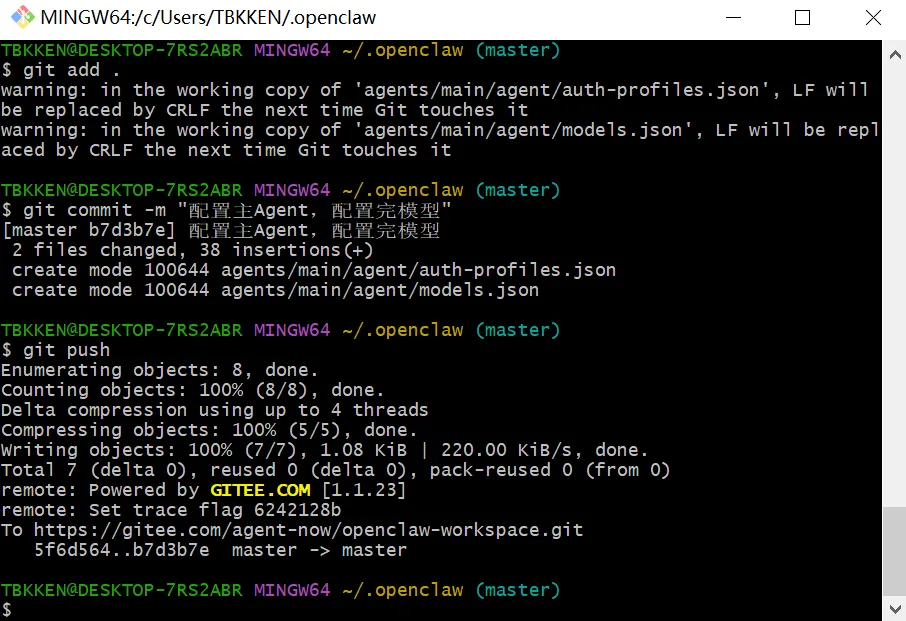
Task: Click the gitee.com openclaw-workspace.git URL
Action: click(309, 530)
